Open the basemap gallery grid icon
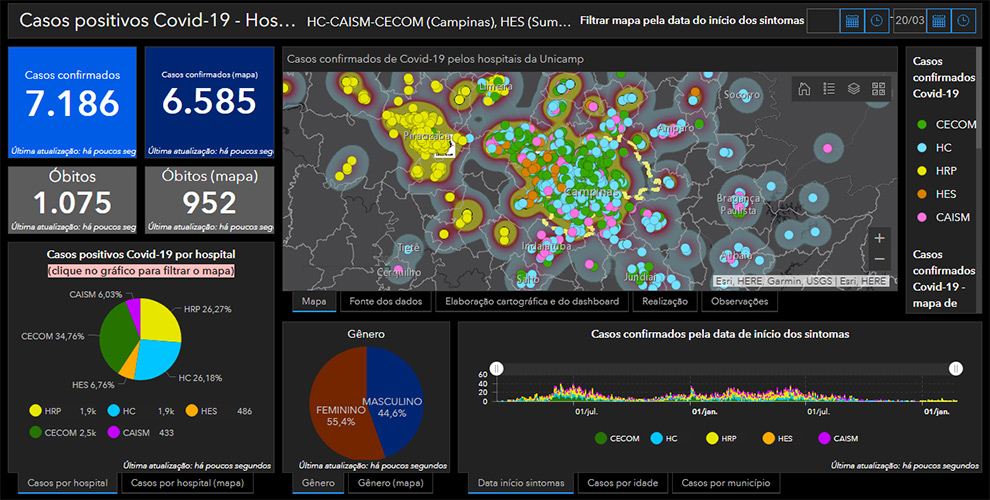Viewport: 990px width, 500px height. click(x=879, y=88)
